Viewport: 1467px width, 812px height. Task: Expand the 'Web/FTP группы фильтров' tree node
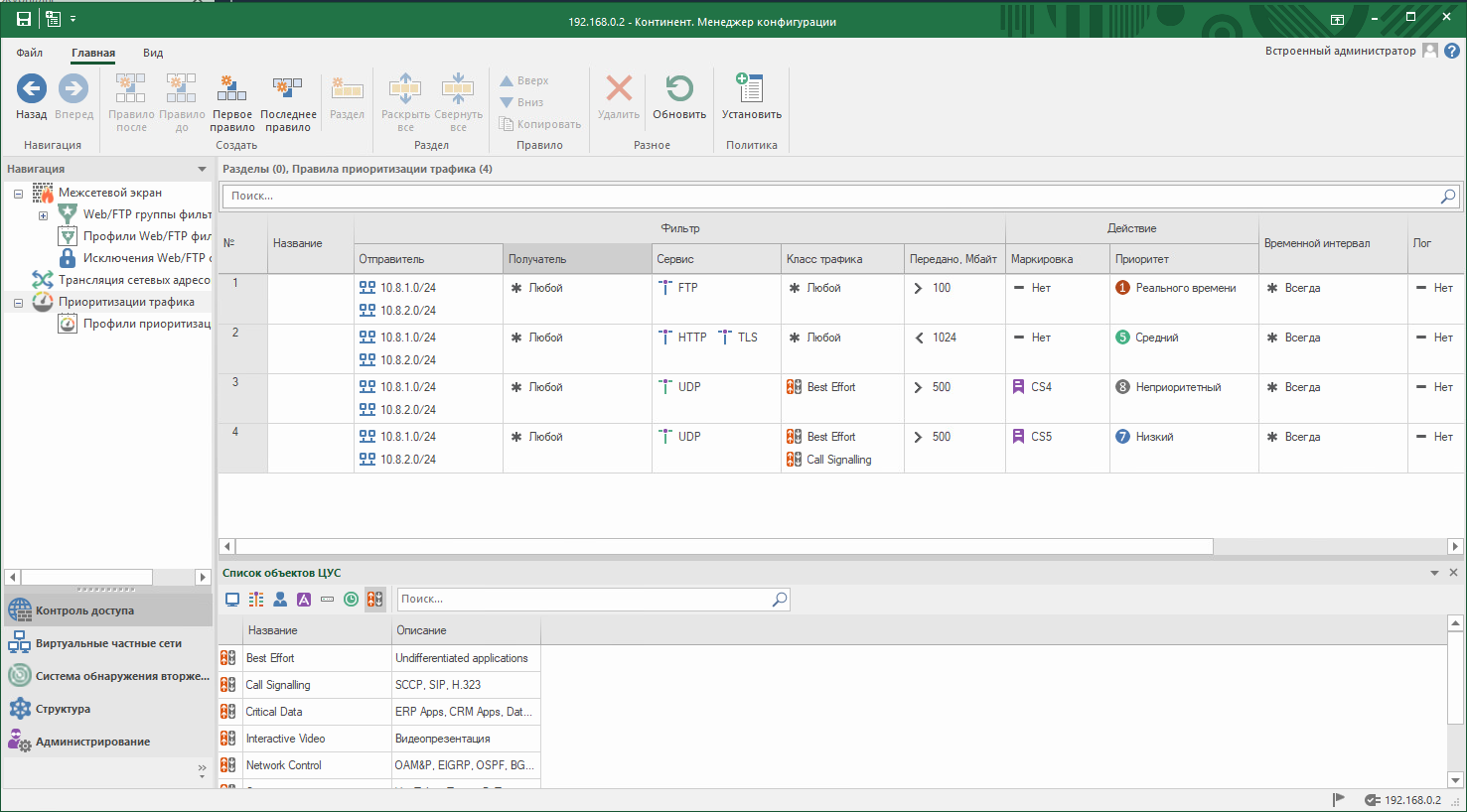pos(43,215)
